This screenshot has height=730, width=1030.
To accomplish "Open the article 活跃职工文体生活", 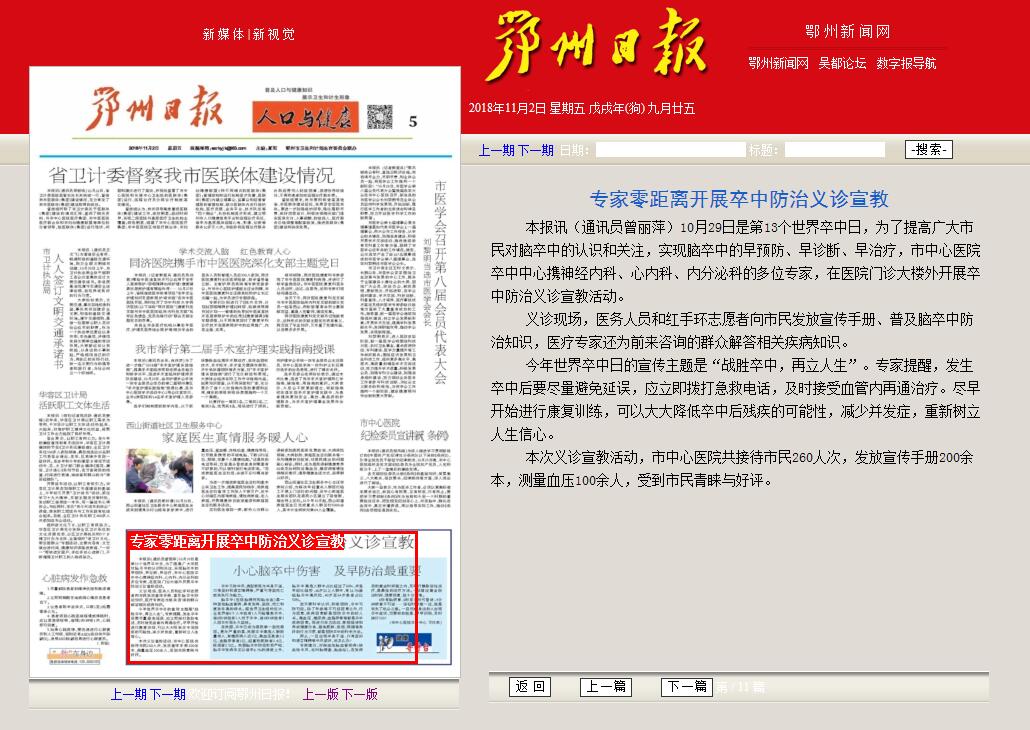I will coord(74,405).
